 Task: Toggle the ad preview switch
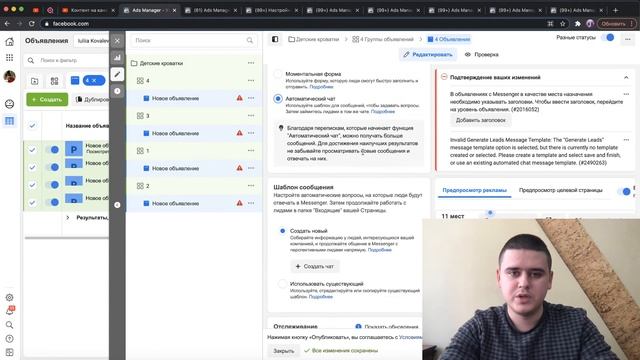pos(624,191)
